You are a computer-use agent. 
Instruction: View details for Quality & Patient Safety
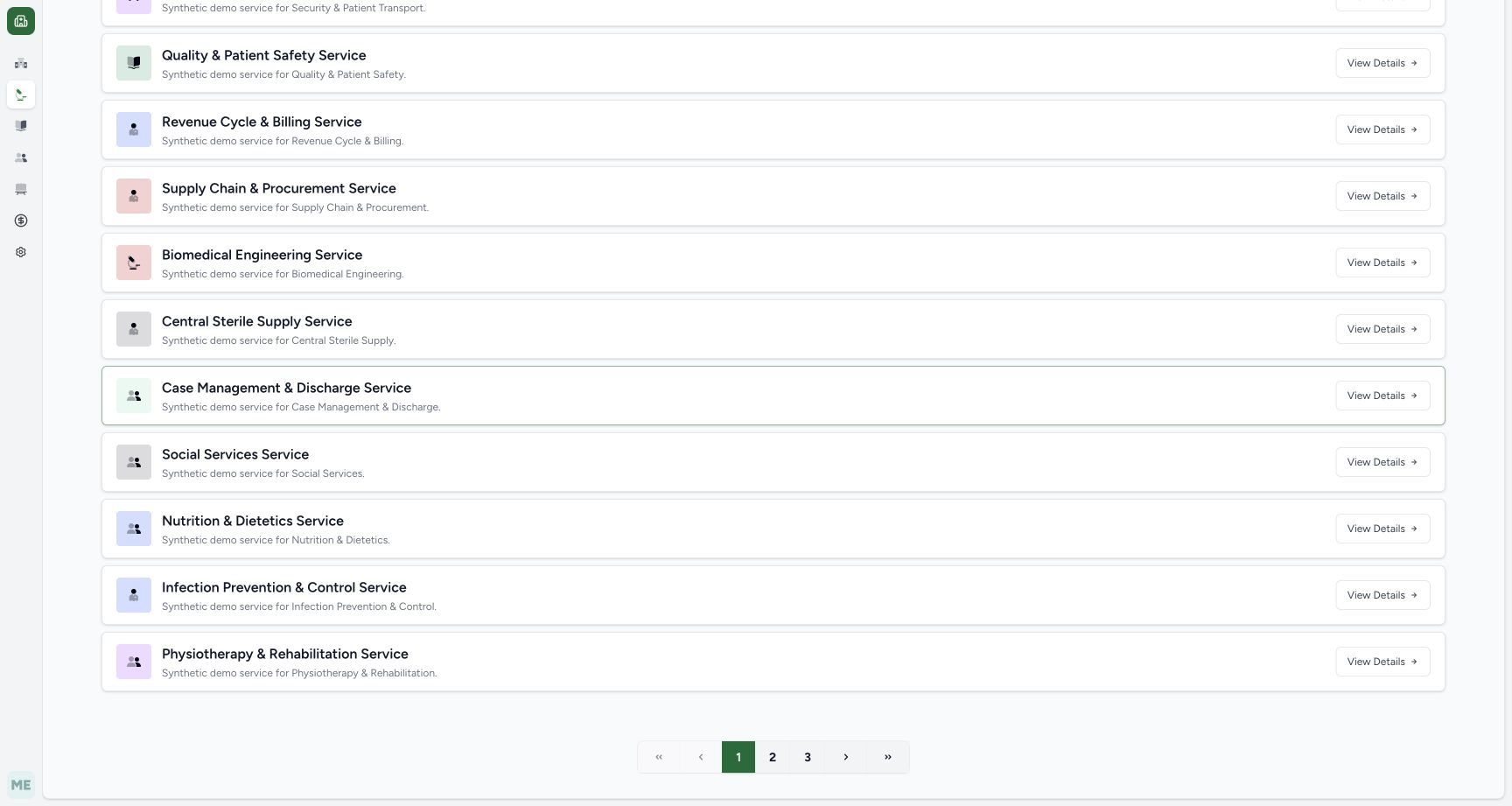pos(1382,63)
